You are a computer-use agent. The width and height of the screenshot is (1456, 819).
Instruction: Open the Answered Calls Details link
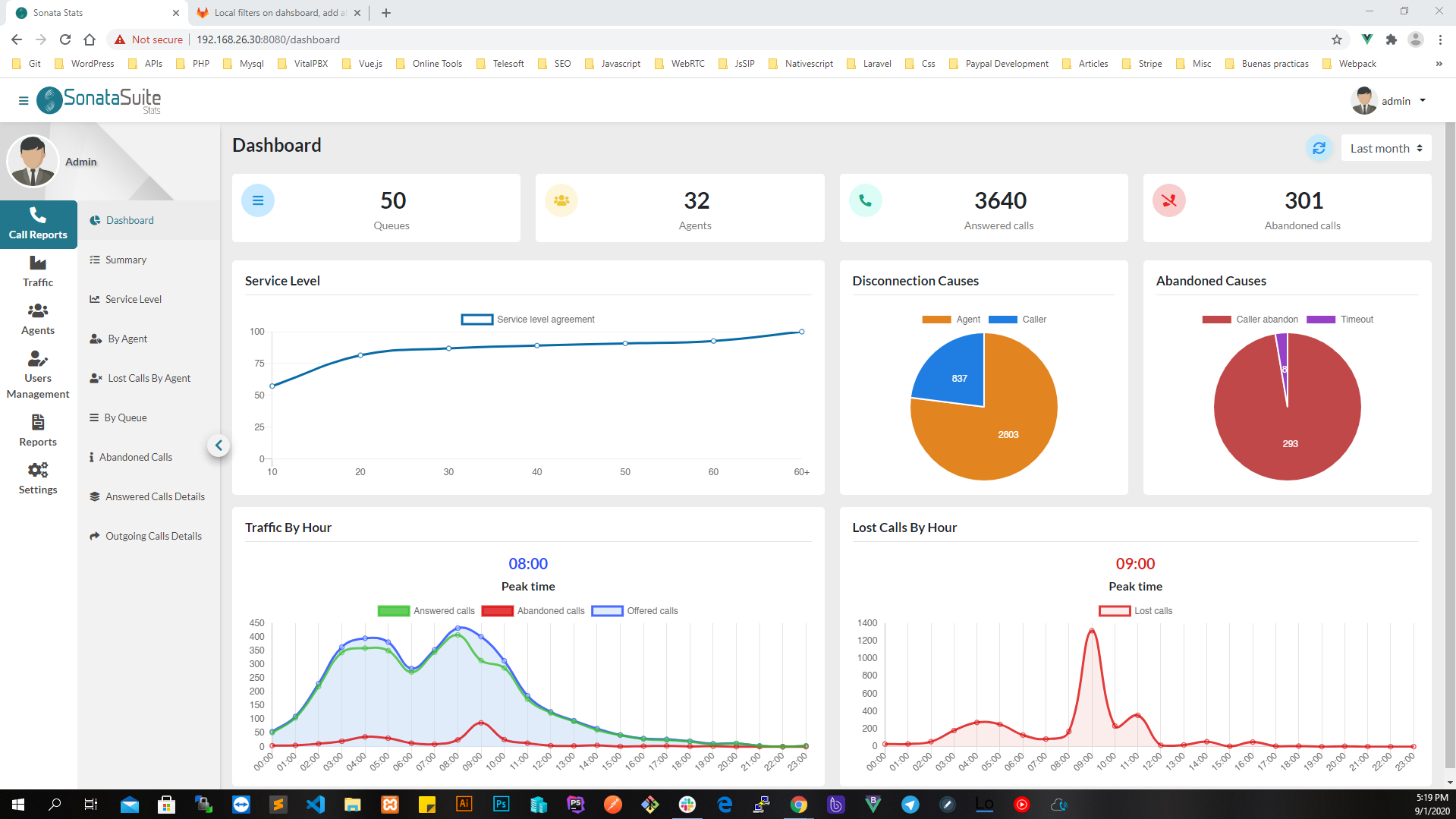tap(155, 496)
